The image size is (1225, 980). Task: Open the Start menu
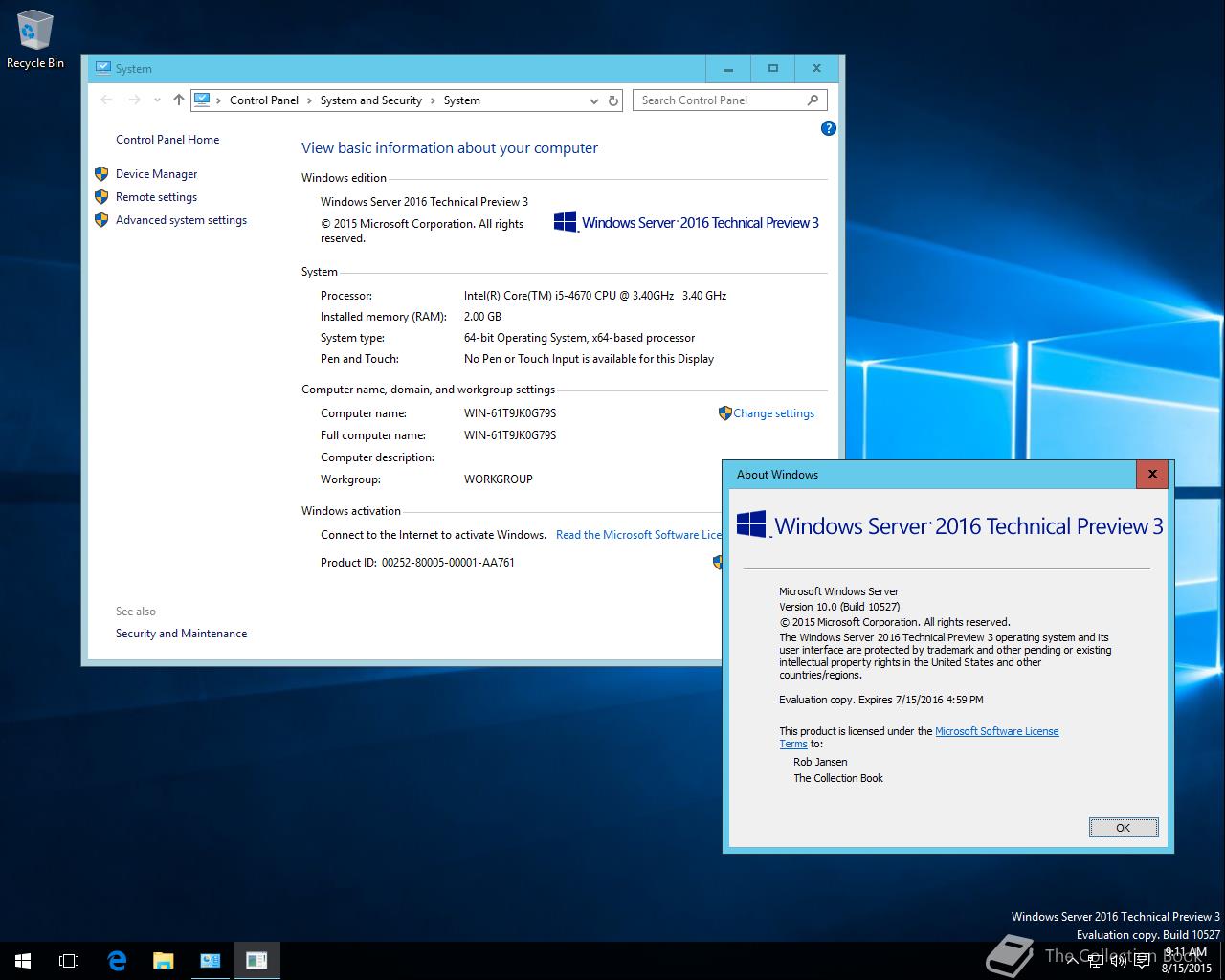23,961
